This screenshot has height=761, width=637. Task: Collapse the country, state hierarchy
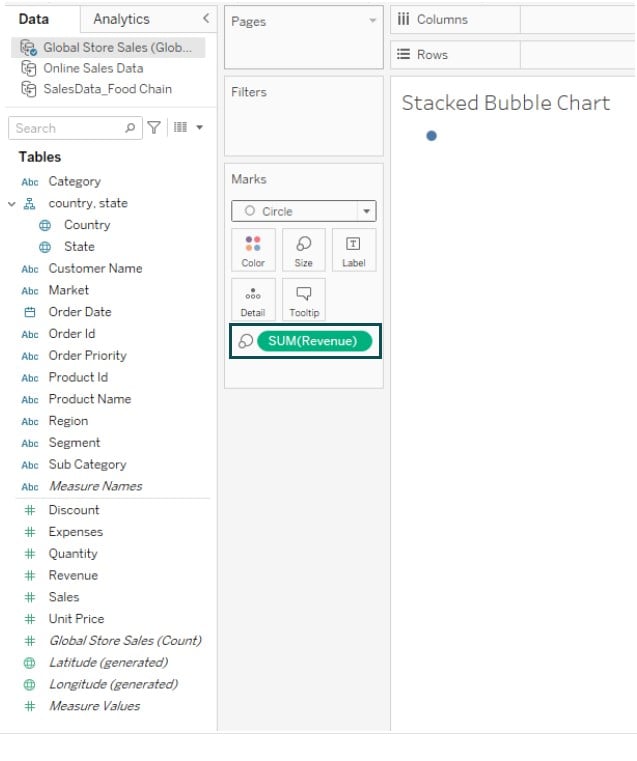point(12,204)
